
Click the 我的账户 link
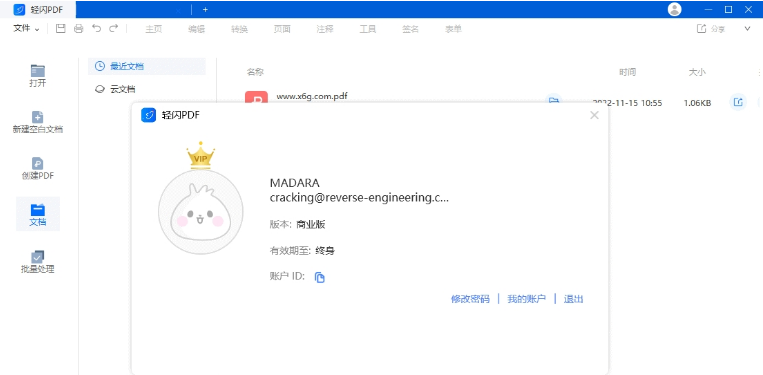pyautogui.click(x=527, y=299)
